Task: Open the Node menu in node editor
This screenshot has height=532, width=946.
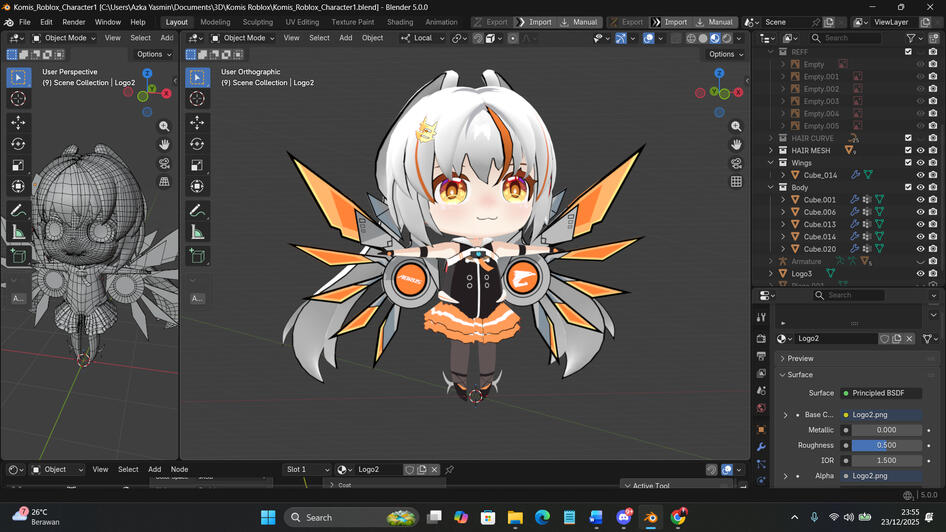Action: pos(179,469)
